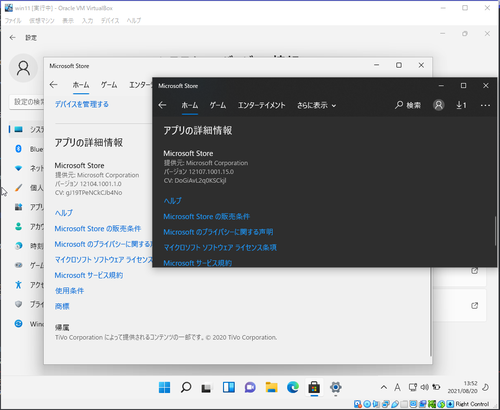Click user avatar in Settings window

click(23, 68)
